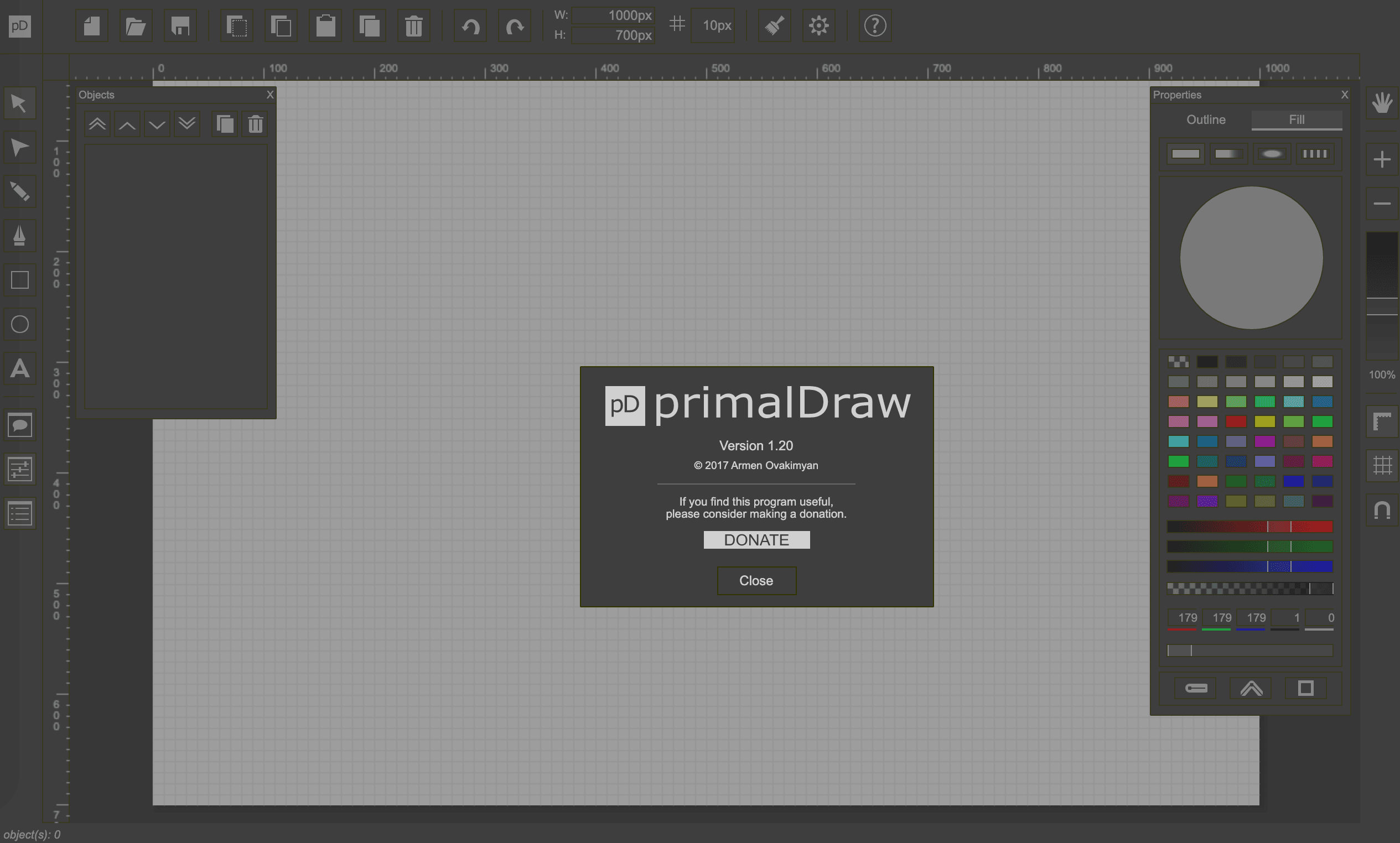1400x843 pixels.
Task: Click the line join chevron icon
Action: (x=1251, y=689)
